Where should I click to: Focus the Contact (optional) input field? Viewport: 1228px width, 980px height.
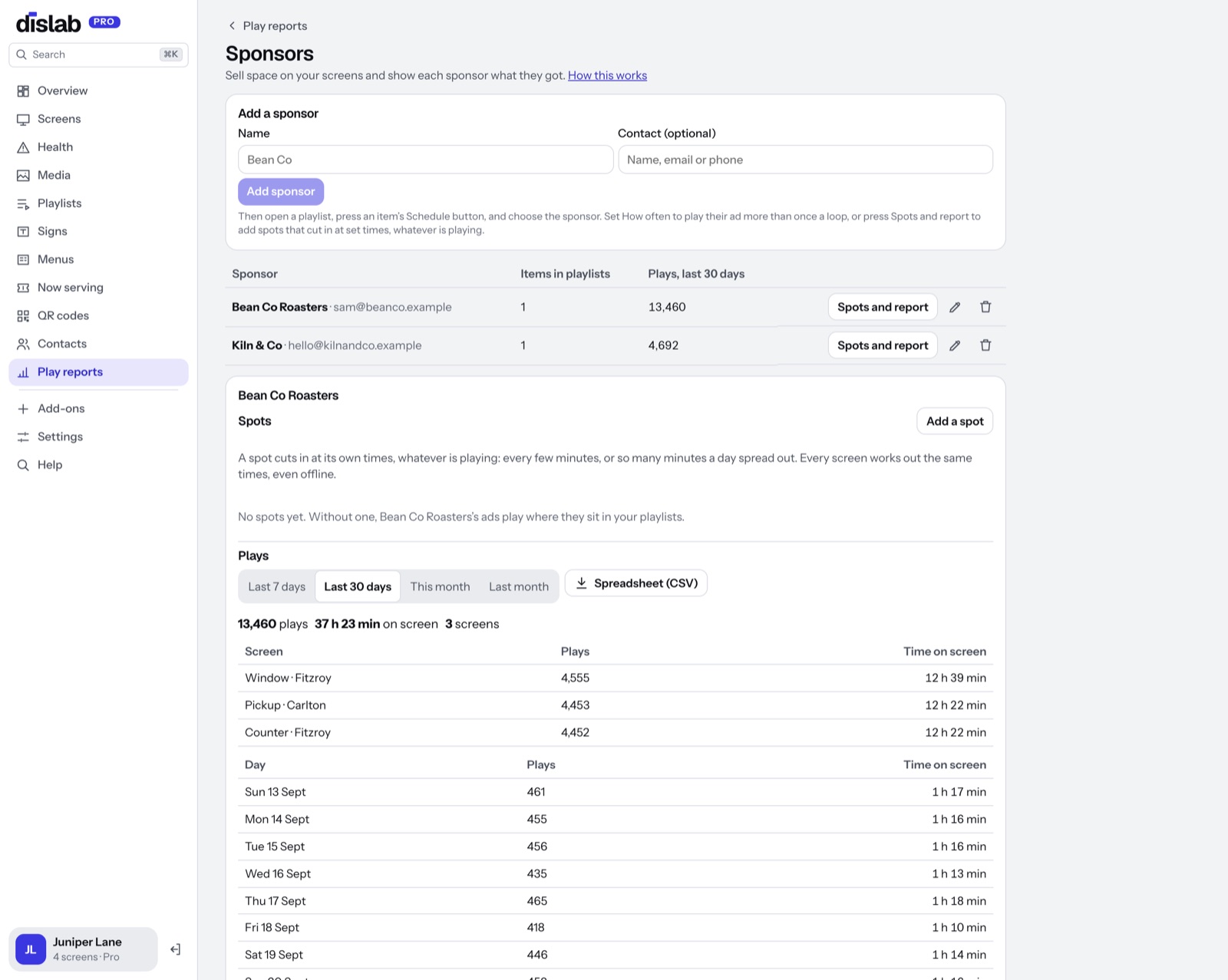pyautogui.click(x=805, y=160)
